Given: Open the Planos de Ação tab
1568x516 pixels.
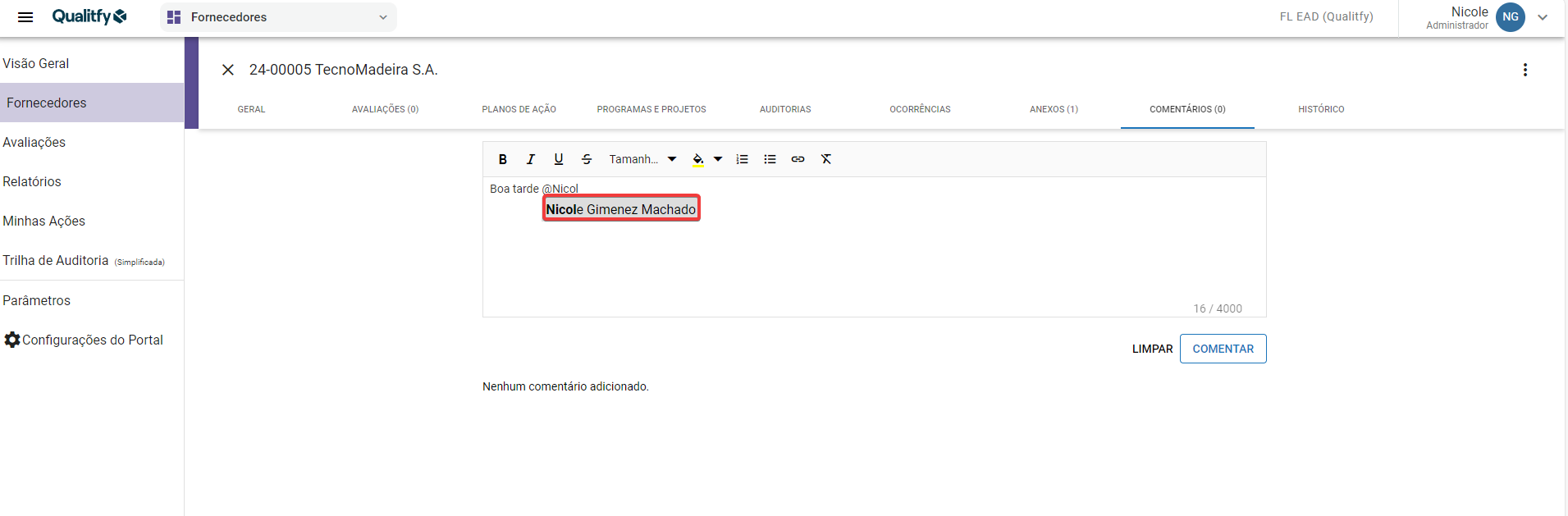Looking at the screenshot, I should 519,109.
